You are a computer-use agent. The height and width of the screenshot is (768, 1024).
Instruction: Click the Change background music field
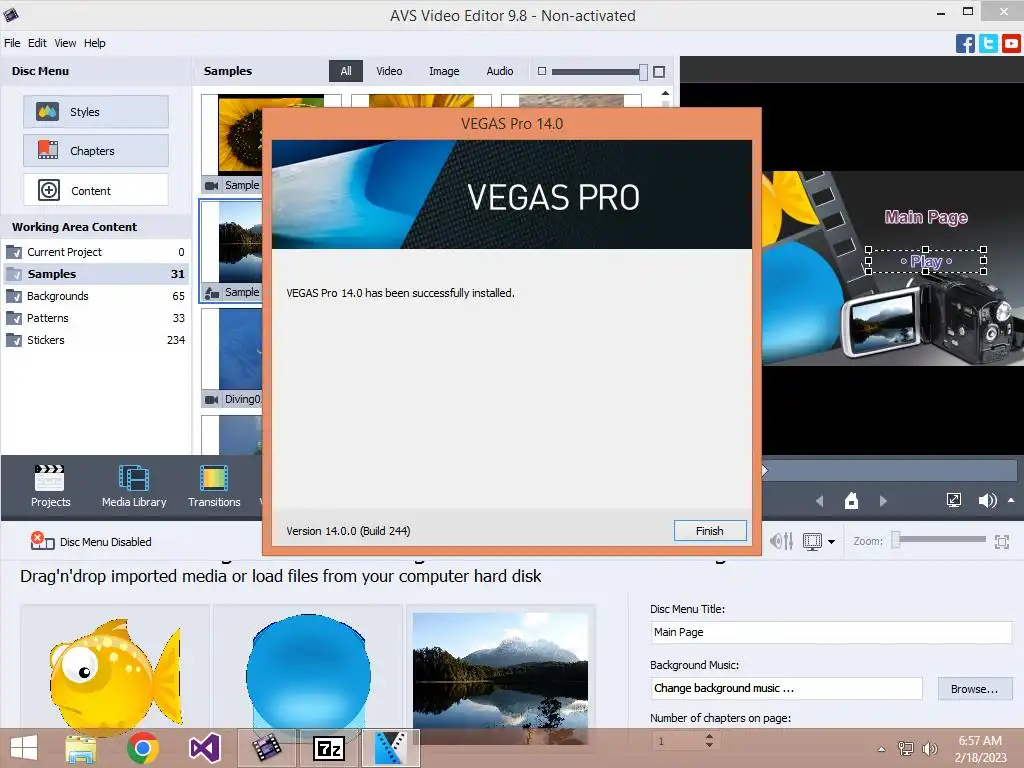tap(786, 688)
